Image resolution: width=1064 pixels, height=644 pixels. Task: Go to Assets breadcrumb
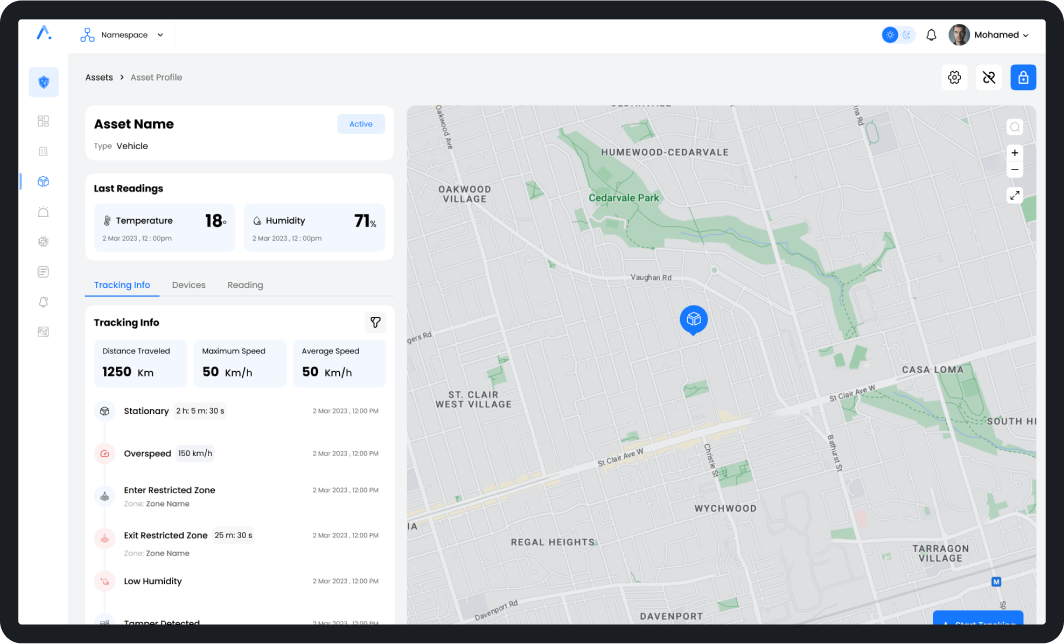(99, 77)
